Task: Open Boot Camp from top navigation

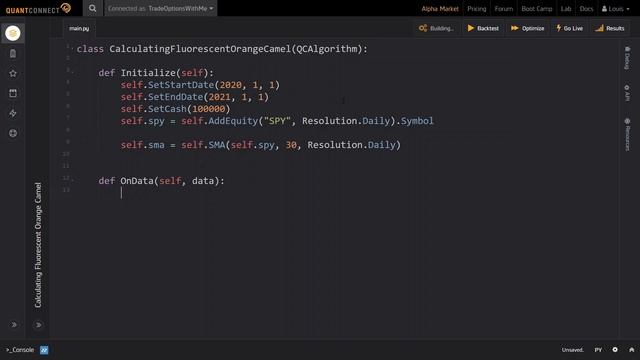Action: tap(537, 9)
